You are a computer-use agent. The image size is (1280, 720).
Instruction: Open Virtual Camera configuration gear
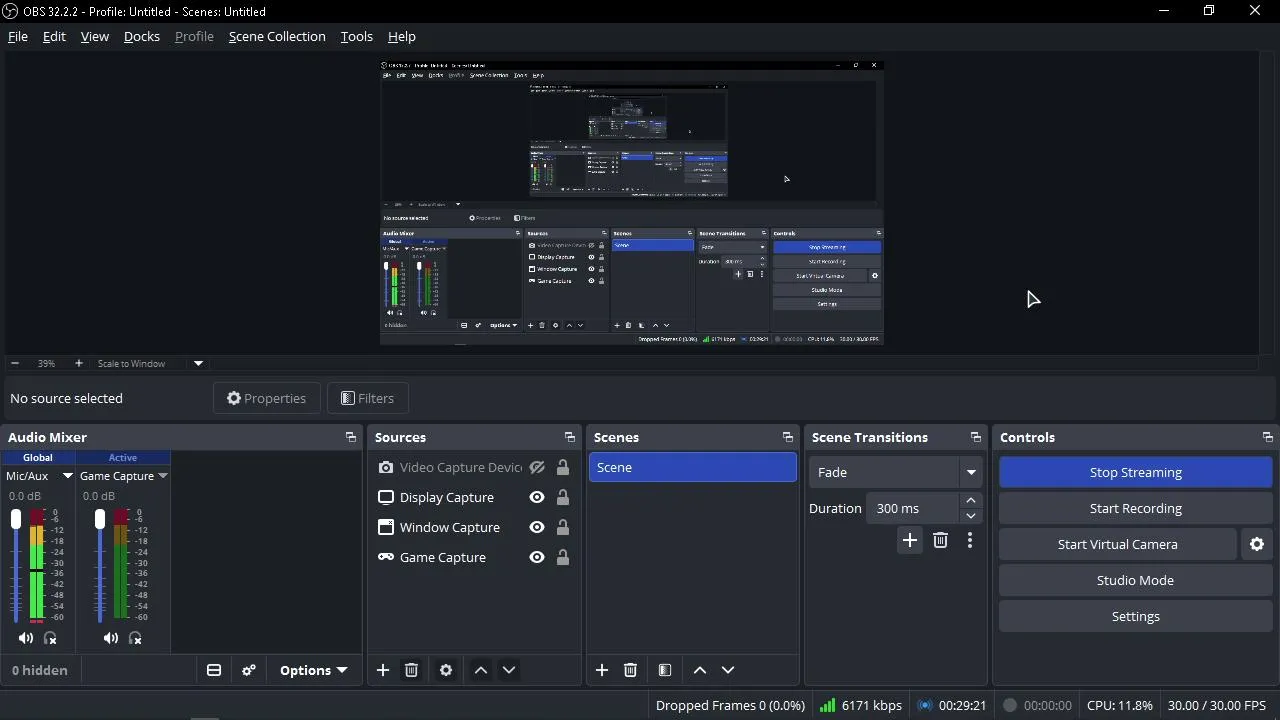[x=1257, y=544]
